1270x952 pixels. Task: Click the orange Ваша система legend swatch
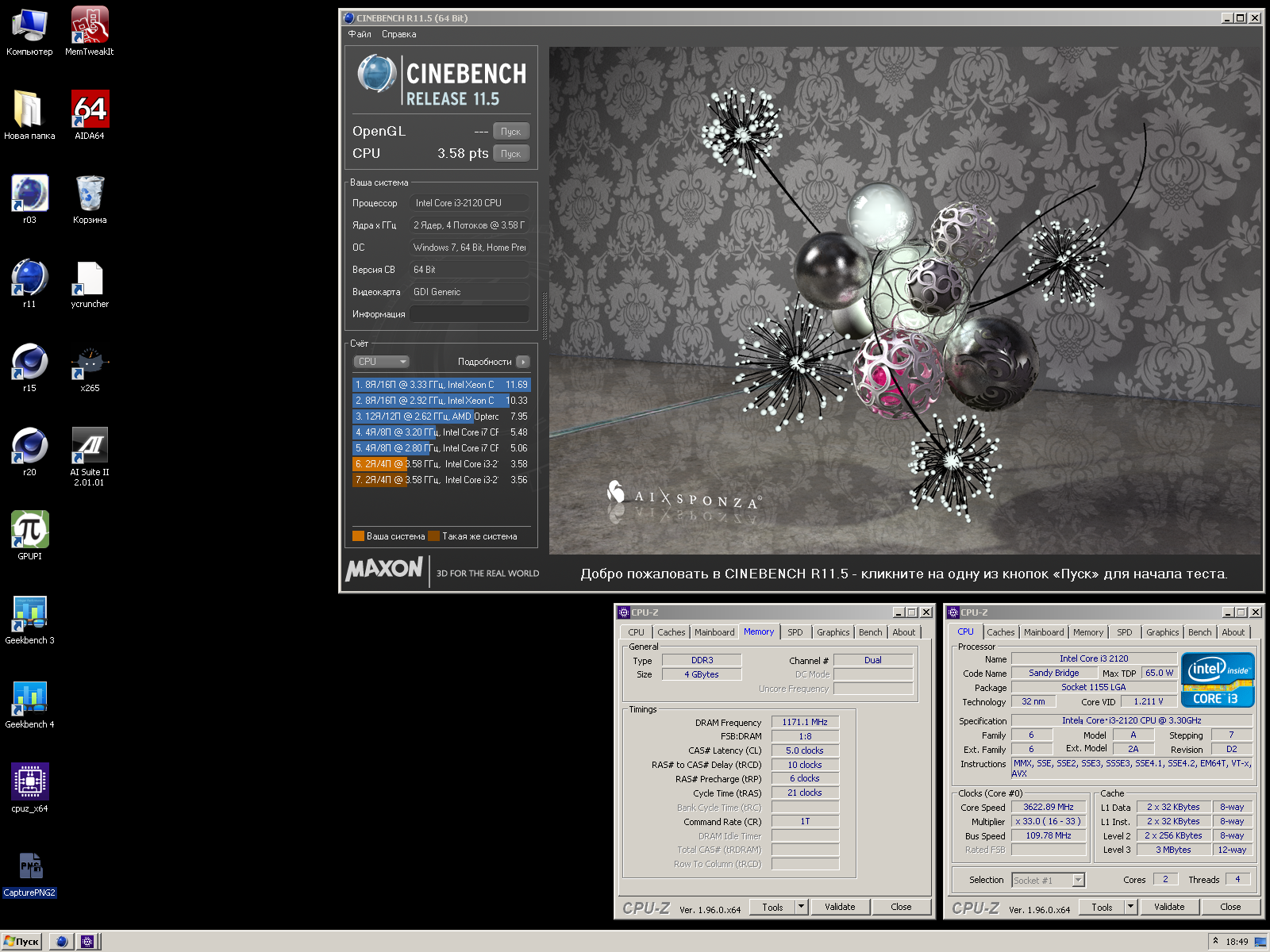[x=358, y=536]
